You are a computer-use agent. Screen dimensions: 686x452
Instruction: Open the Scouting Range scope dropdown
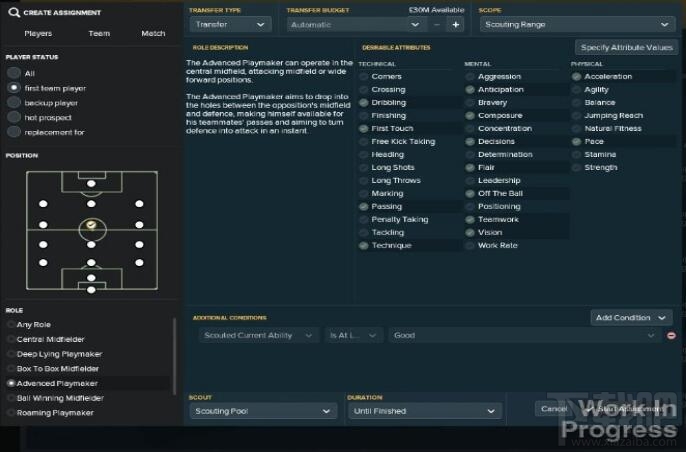click(x=577, y=25)
